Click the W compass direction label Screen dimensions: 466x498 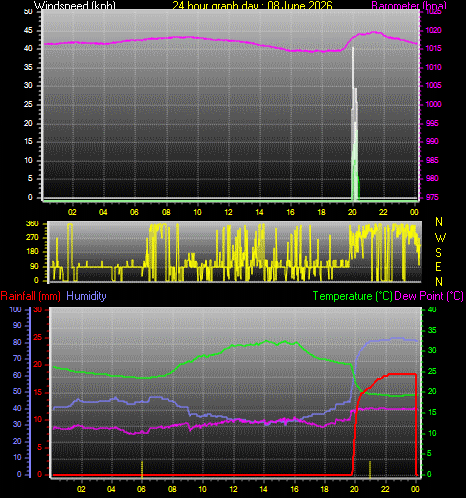(440, 238)
